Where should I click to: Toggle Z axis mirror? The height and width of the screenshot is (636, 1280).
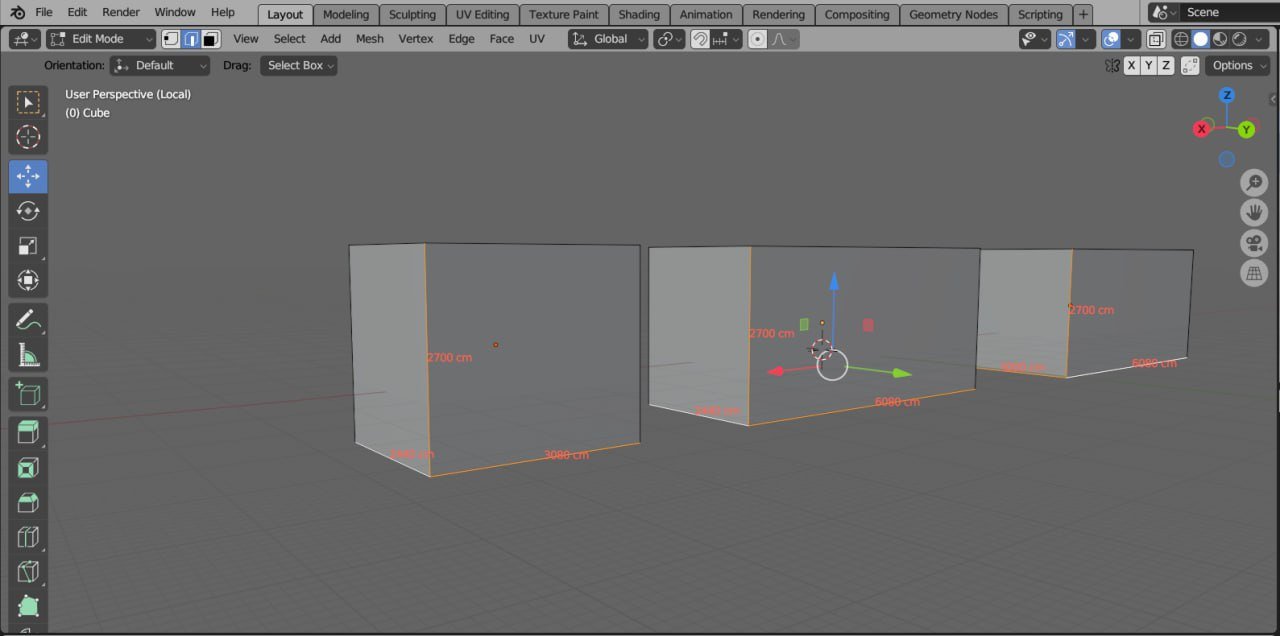1166,65
